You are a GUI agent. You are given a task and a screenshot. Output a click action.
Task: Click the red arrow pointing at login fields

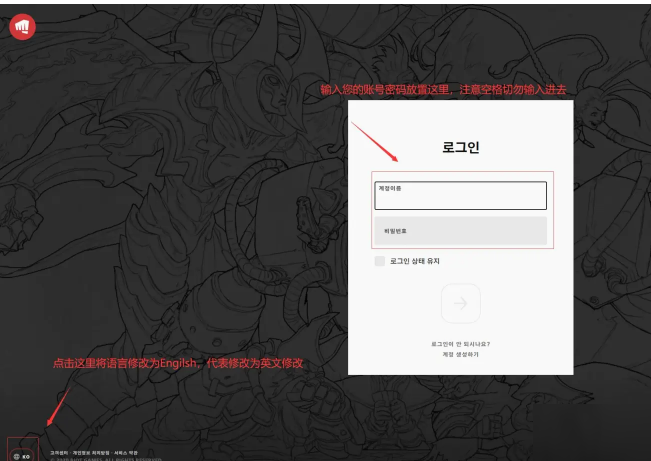(x=377, y=142)
